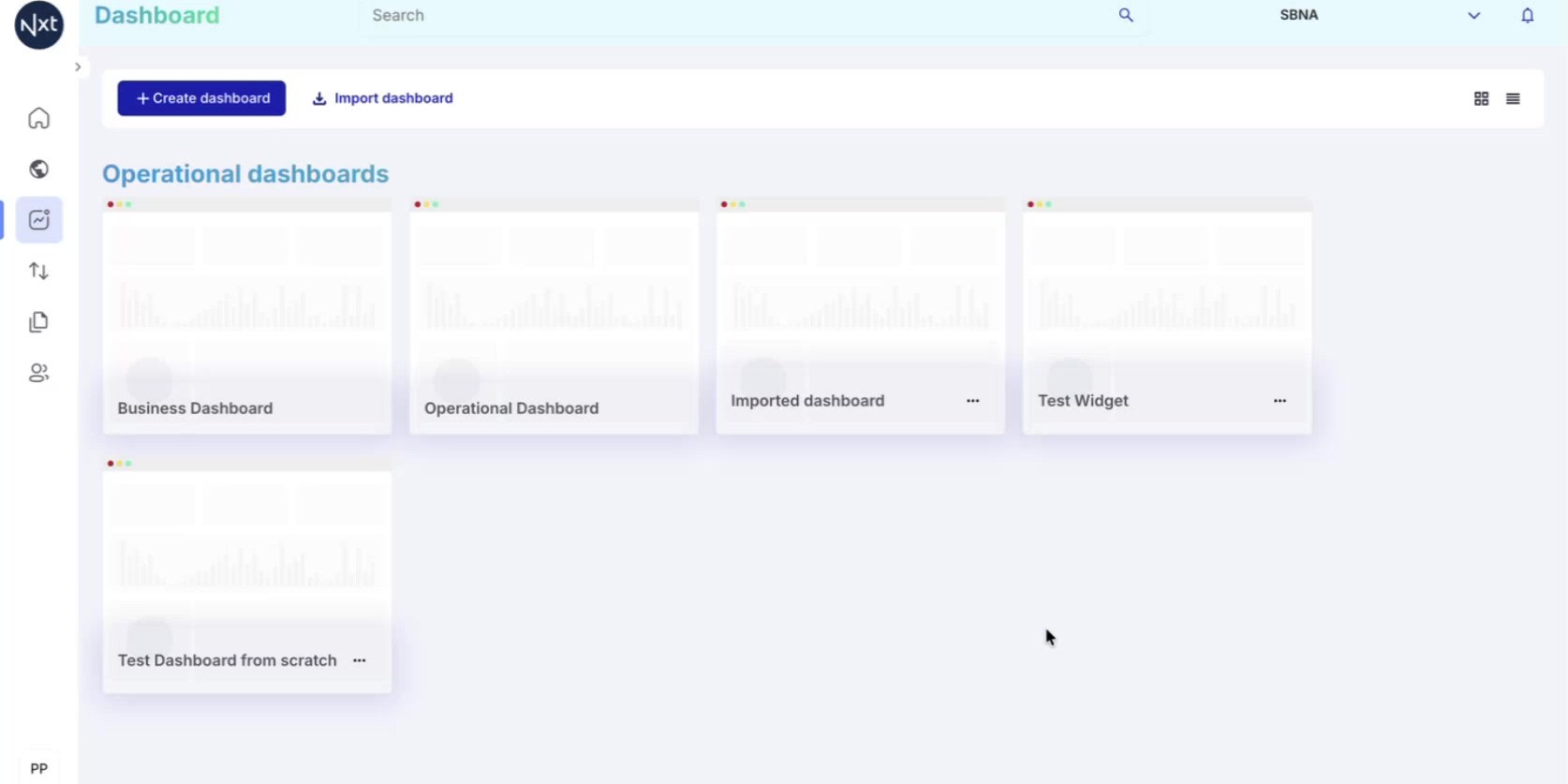
Task: Click the search magnifier icon
Action: [x=1126, y=15]
